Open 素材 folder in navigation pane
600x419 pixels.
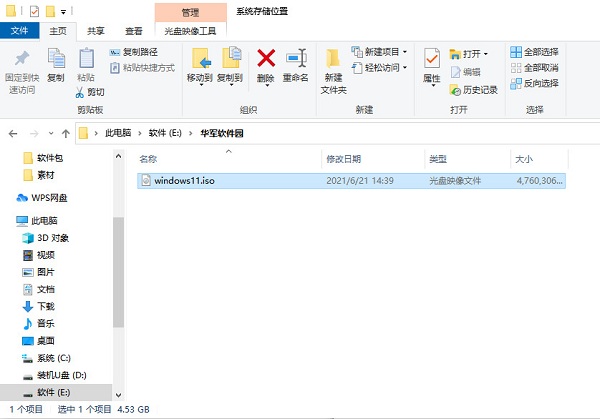point(39,175)
